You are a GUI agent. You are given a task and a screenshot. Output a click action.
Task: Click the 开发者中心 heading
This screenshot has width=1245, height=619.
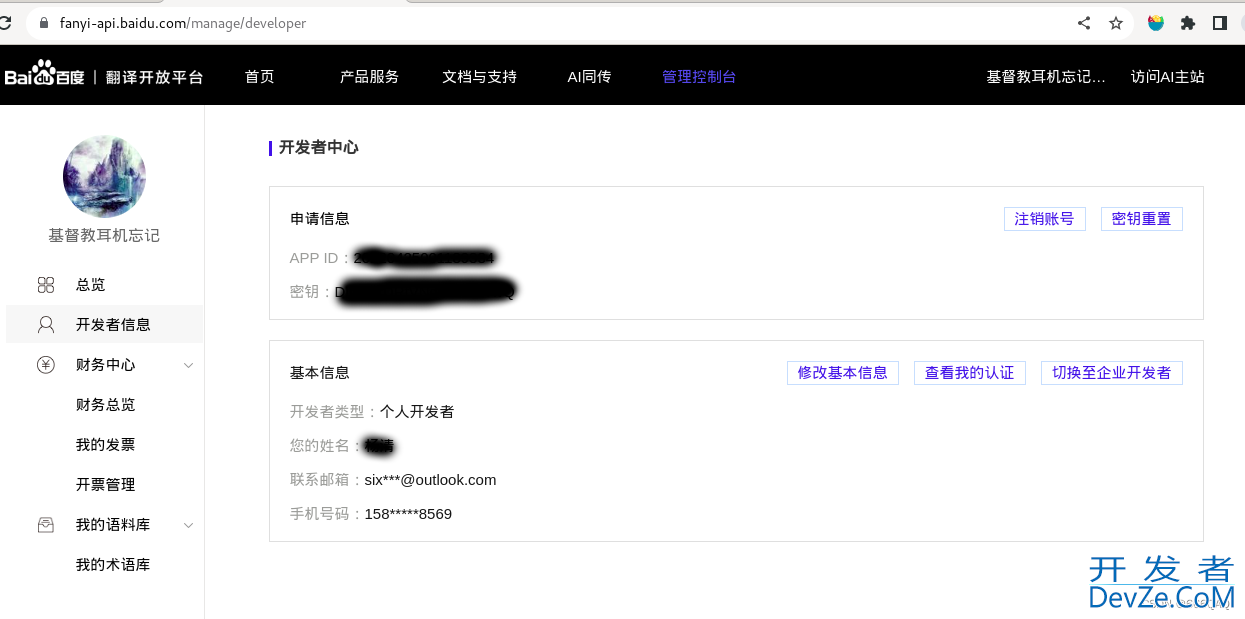pos(319,148)
